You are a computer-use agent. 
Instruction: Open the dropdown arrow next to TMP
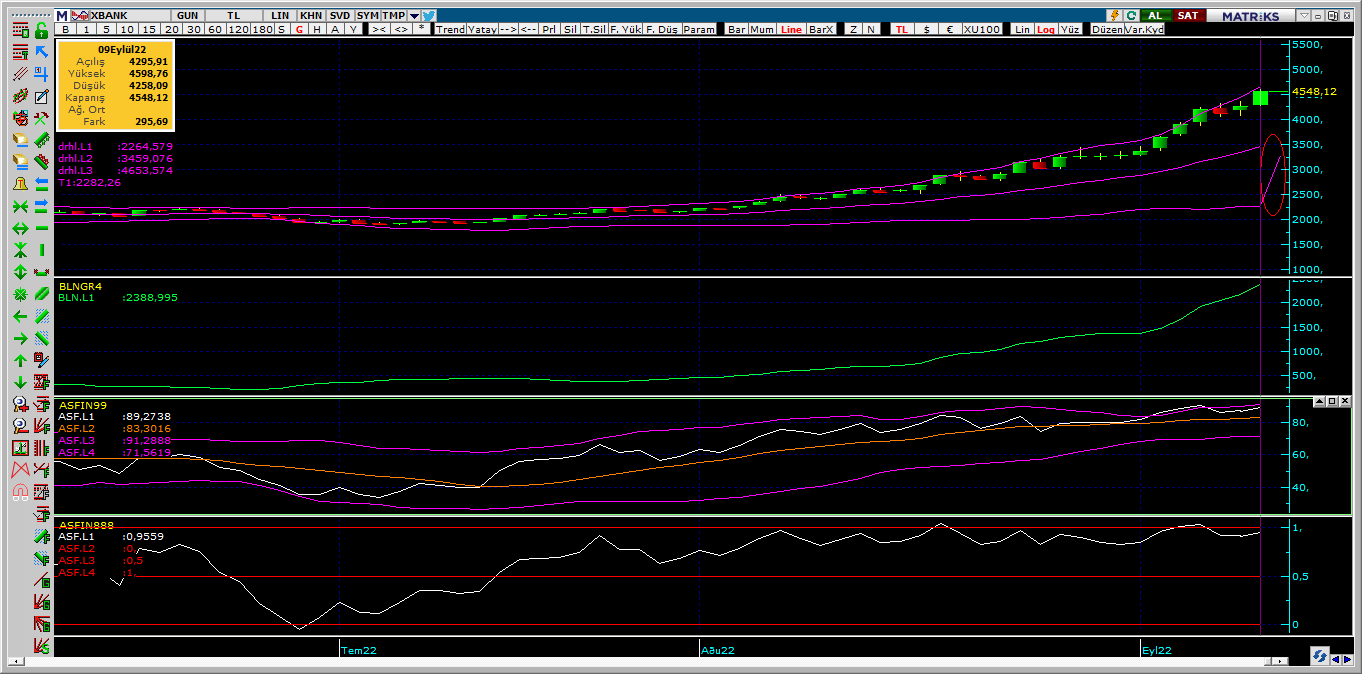(x=414, y=16)
